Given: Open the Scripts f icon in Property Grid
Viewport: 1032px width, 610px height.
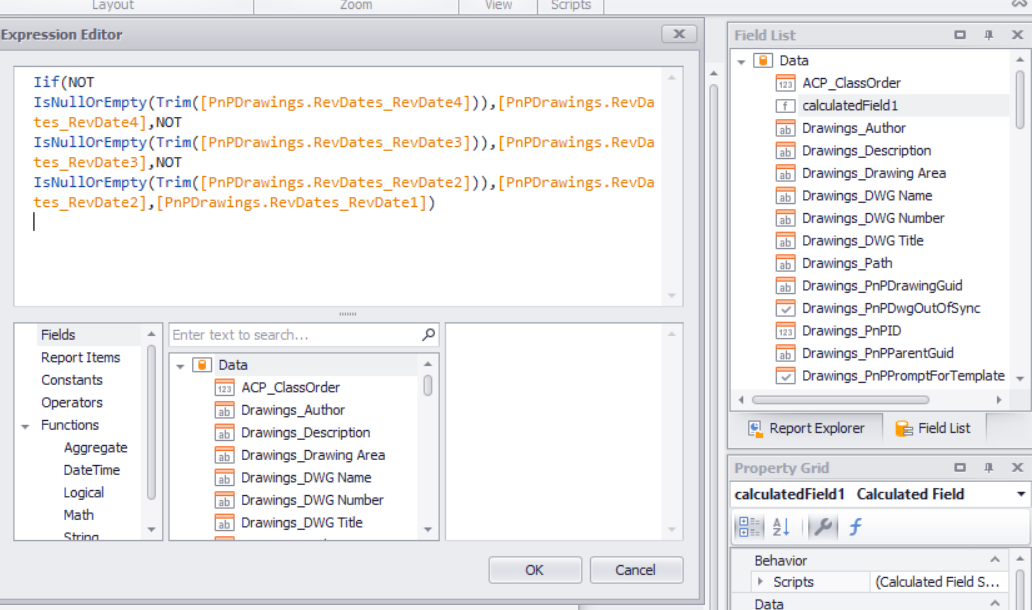Looking at the screenshot, I should pos(854,526).
